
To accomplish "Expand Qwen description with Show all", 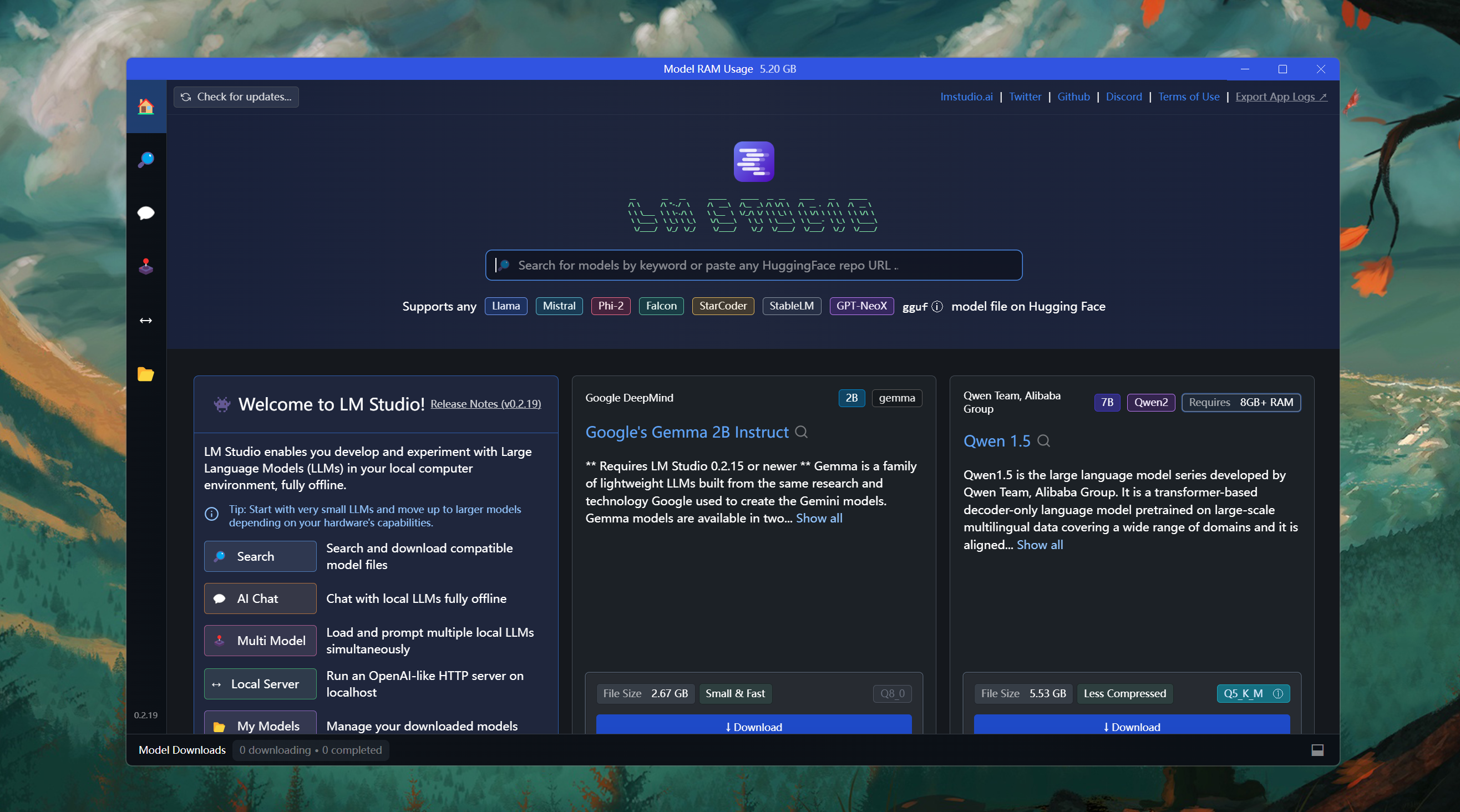I will pyautogui.click(x=1040, y=545).
